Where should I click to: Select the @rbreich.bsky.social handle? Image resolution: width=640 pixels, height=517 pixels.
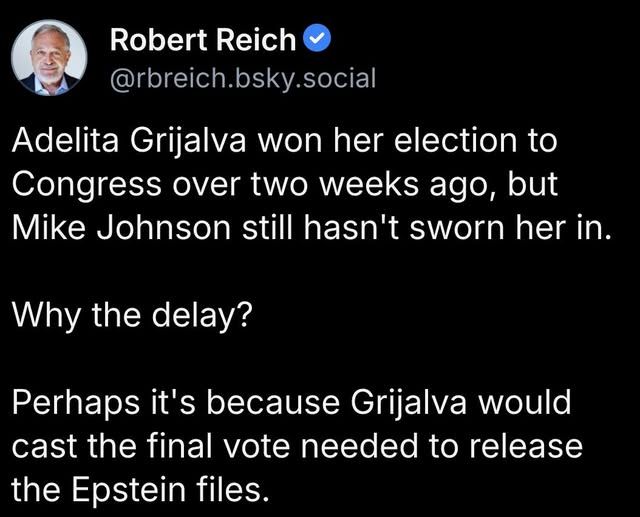pos(243,78)
